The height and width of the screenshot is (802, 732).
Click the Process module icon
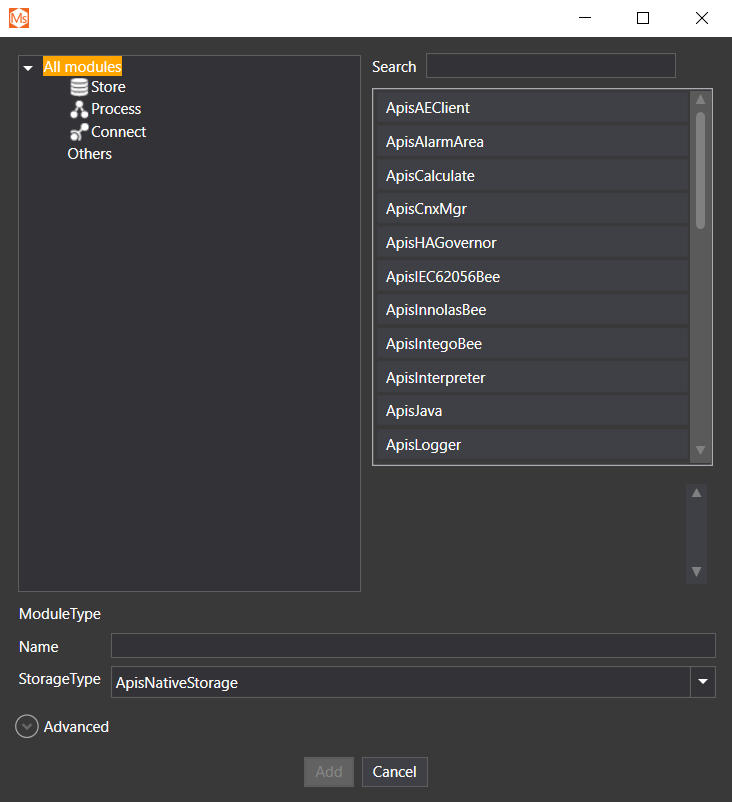coord(79,110)
